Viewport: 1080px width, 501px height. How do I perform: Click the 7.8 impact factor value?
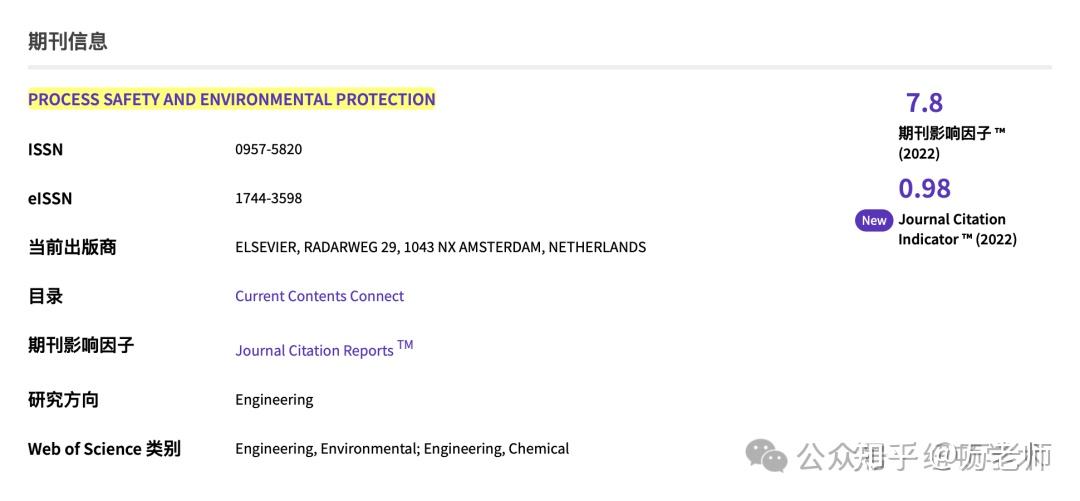pos(924,103)
